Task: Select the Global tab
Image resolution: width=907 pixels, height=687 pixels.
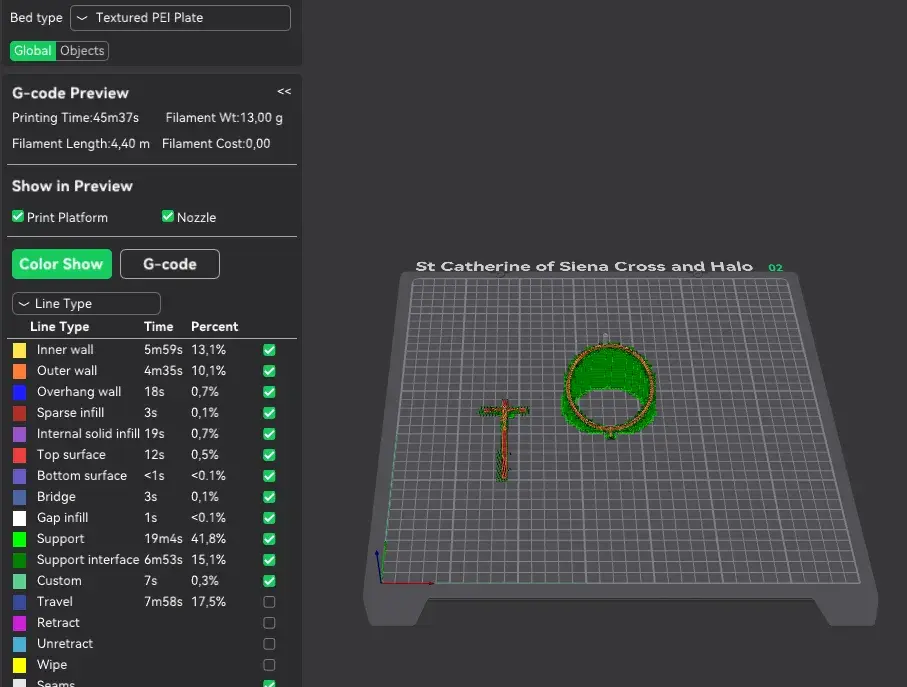Action: [x=33, y=51]
